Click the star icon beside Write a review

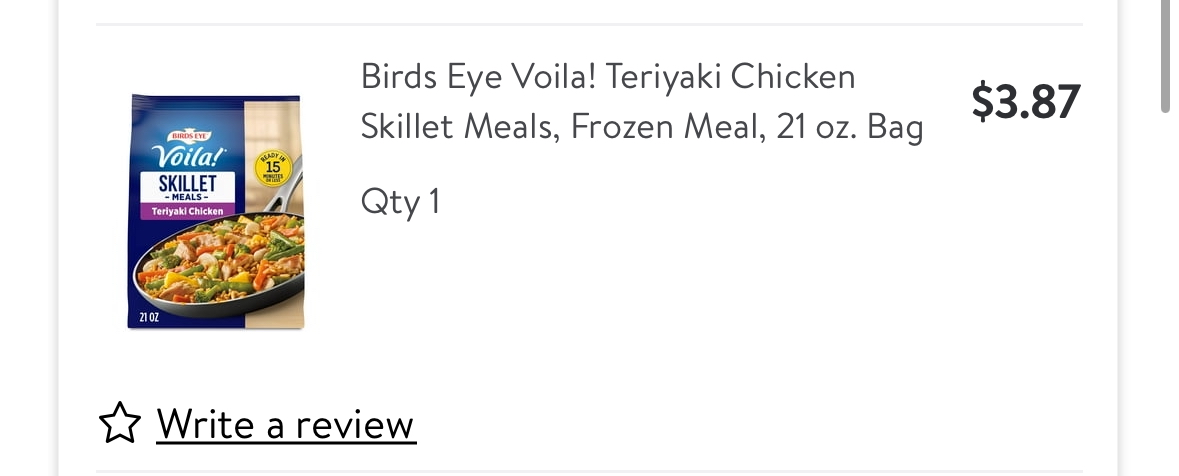pos(120,424)
